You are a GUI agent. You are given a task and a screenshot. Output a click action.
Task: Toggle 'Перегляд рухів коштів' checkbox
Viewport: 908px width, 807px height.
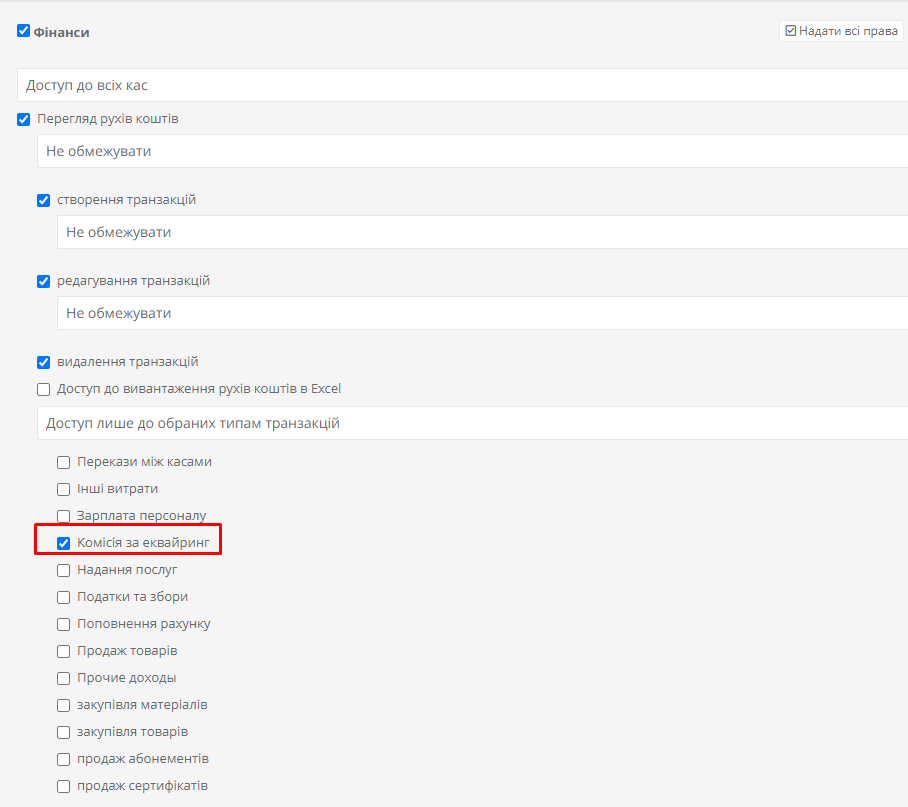coord(23,119)
